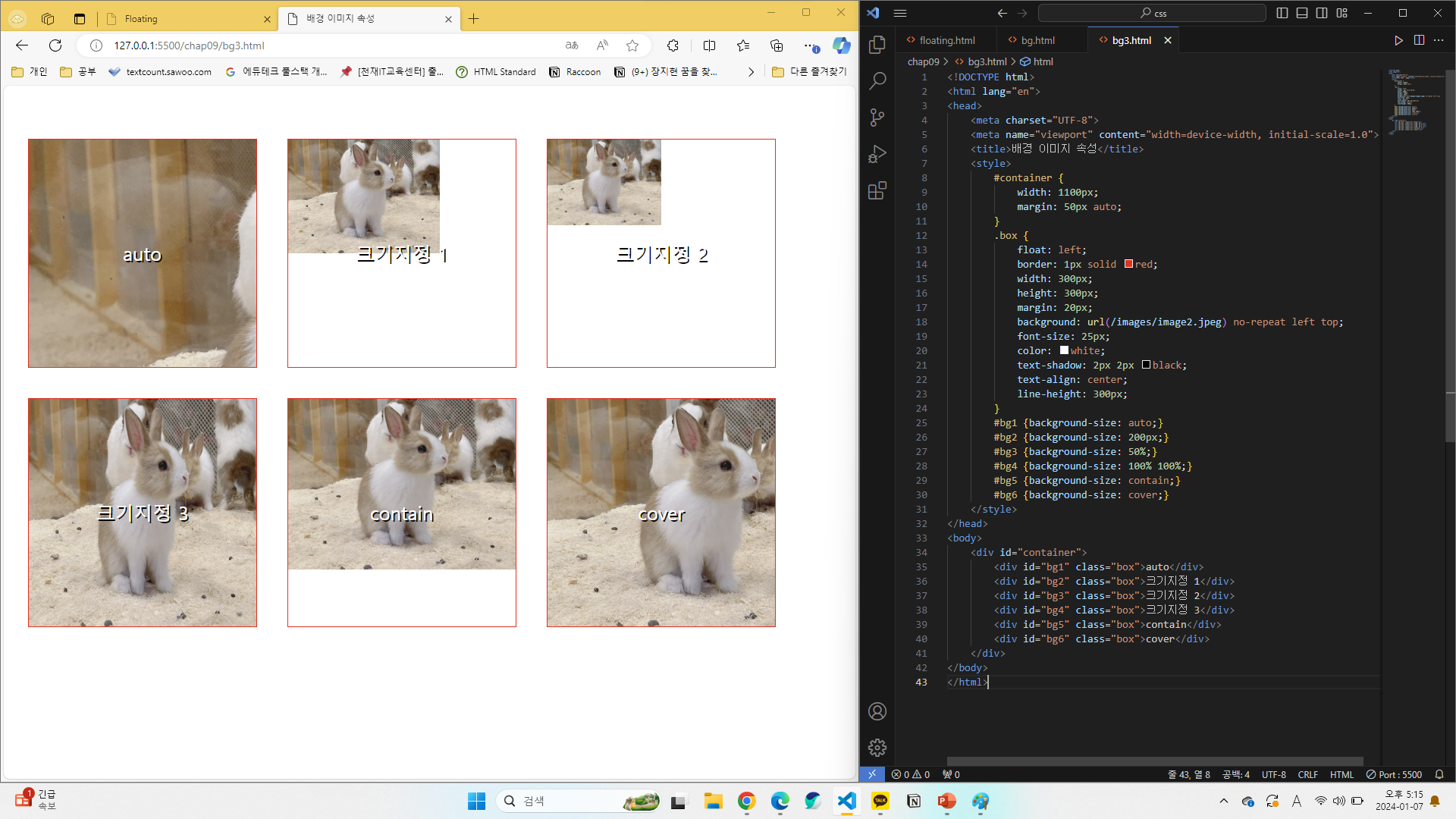Image resolution: width=1456 pixels, height=819 pixels.
Task: Open File Explorer from the taskbar
Action: [713, 801]
